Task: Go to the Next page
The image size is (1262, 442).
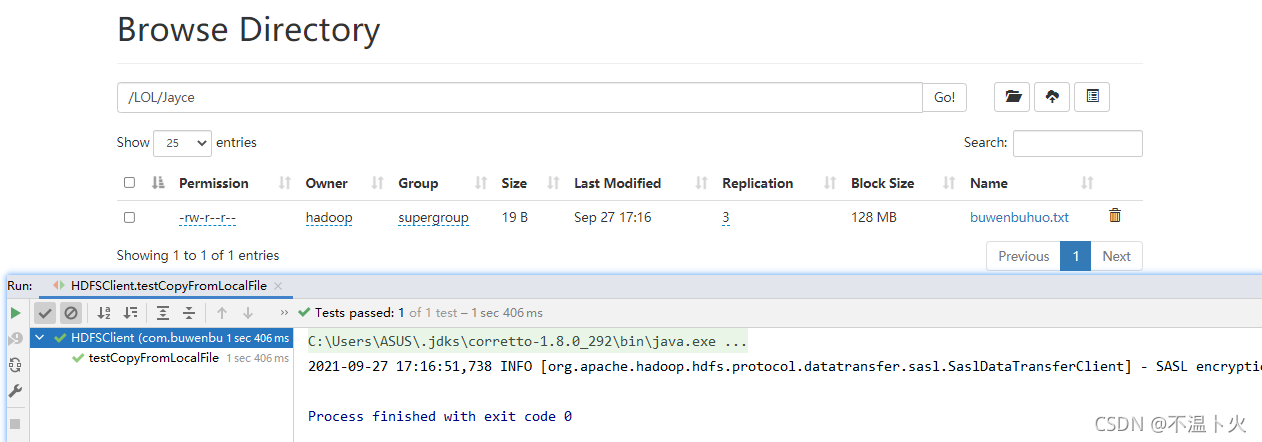Action: [1116, 256]
